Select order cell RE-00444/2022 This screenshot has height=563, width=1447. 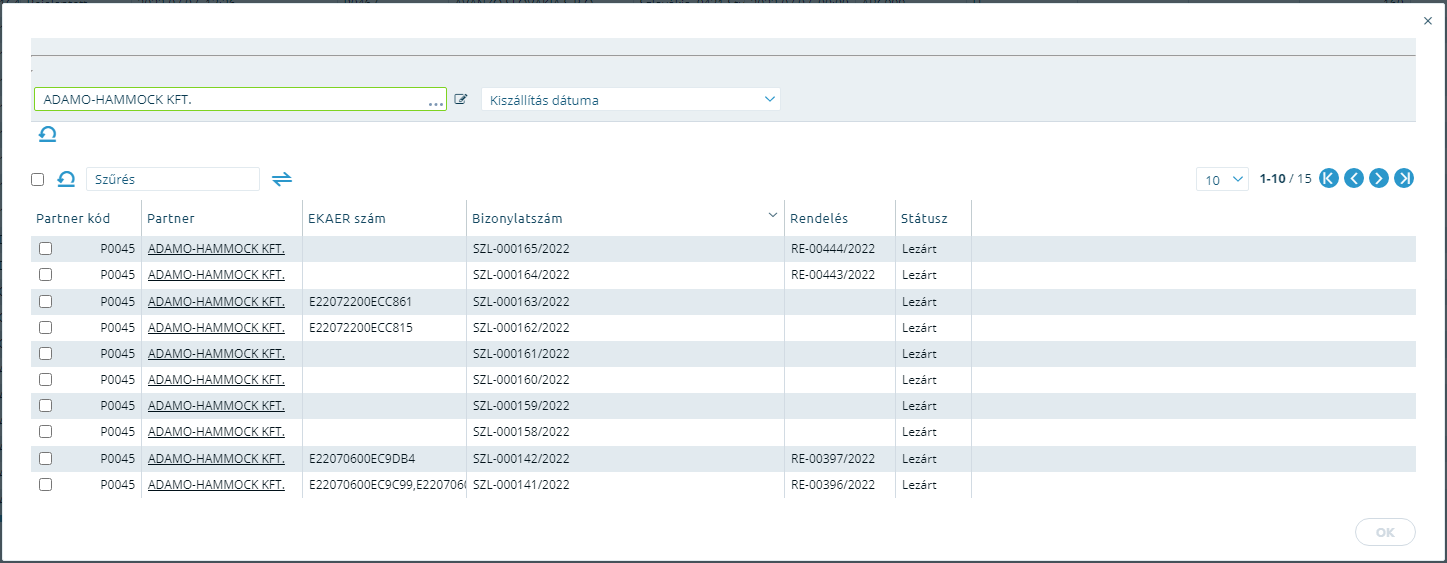832,249
